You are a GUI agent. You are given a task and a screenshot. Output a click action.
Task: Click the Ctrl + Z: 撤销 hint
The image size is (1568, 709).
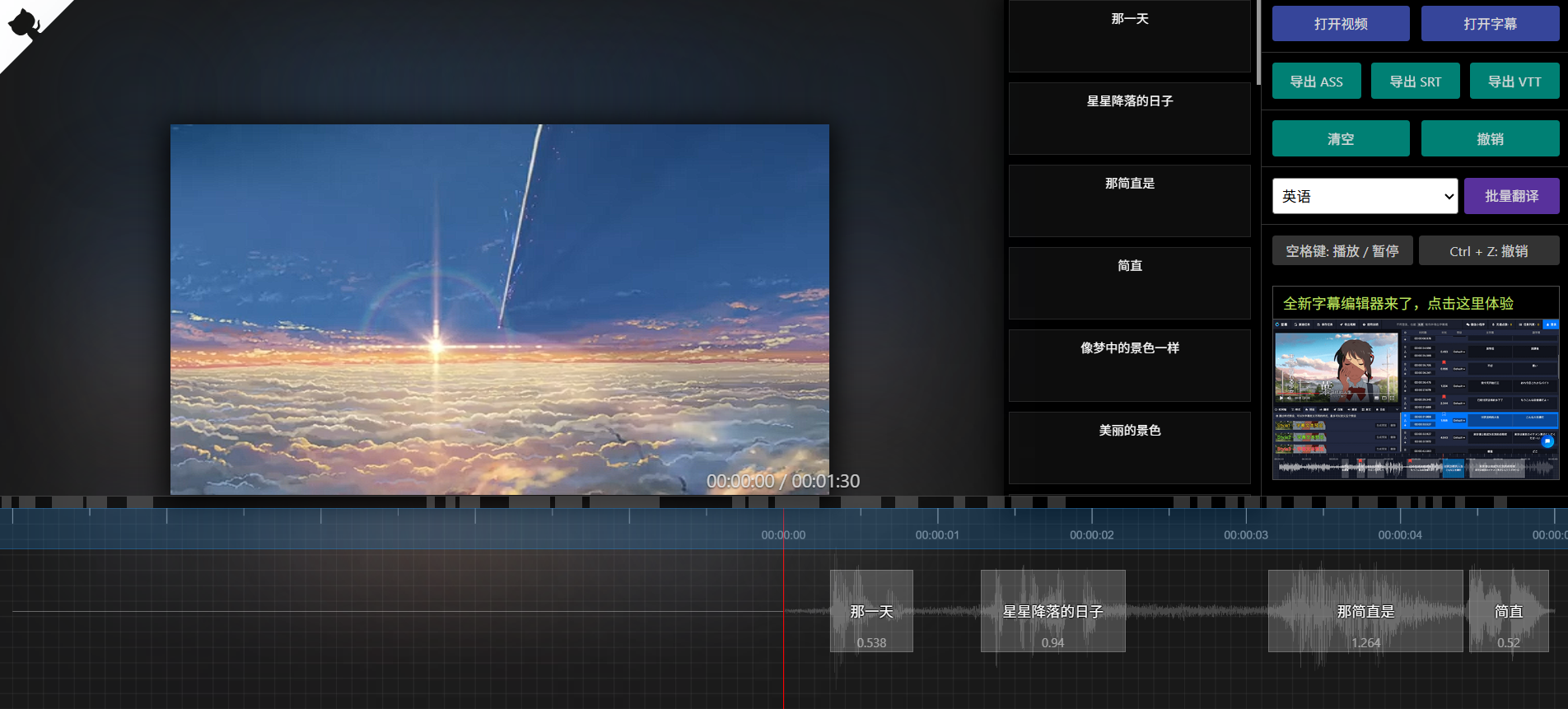[1489, 251]
